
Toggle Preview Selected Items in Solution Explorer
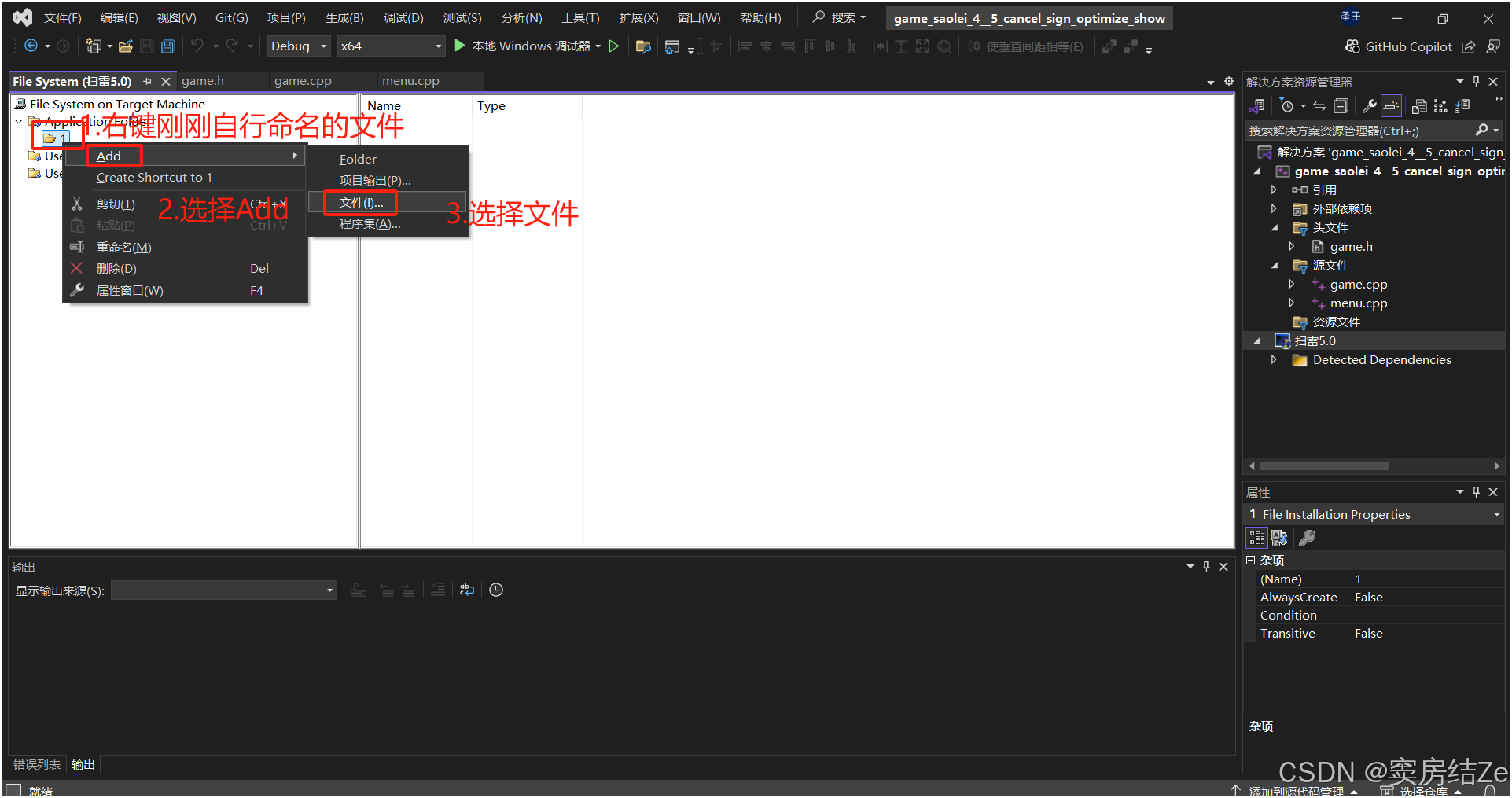coord(1392,105)
